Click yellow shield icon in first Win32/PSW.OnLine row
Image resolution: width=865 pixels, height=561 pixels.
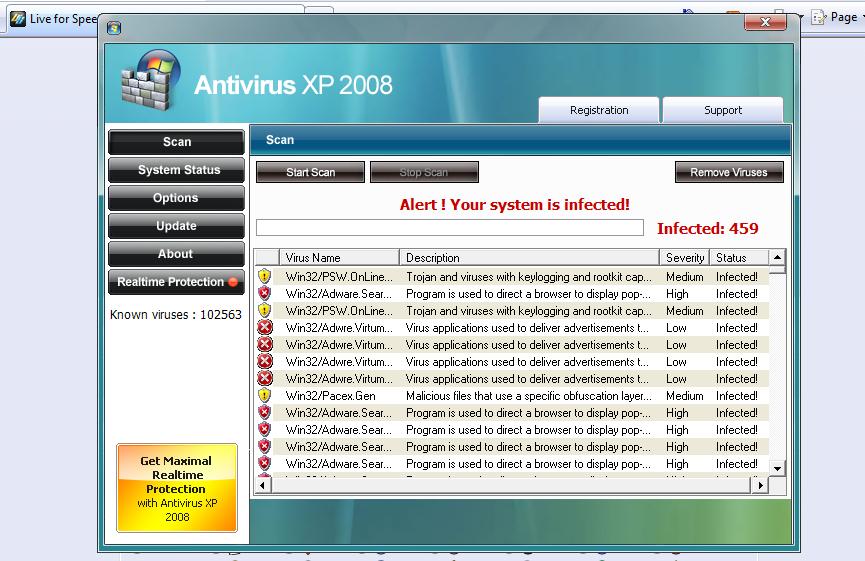[265, 276]
